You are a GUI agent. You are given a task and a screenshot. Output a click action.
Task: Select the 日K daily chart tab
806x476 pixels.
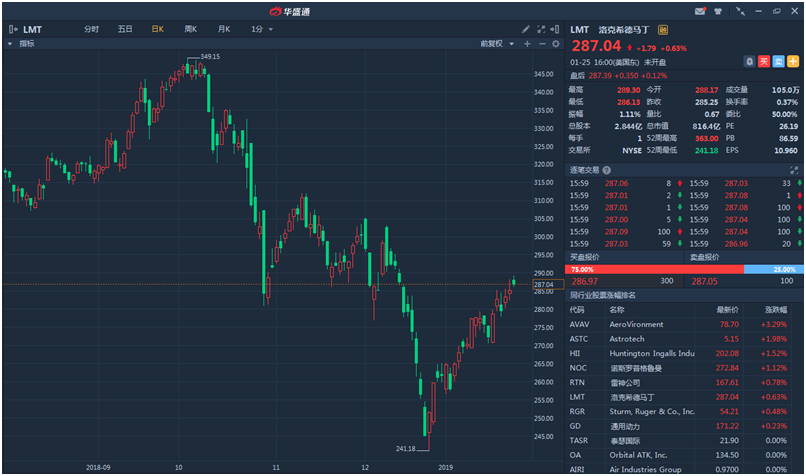coord(157,29)
